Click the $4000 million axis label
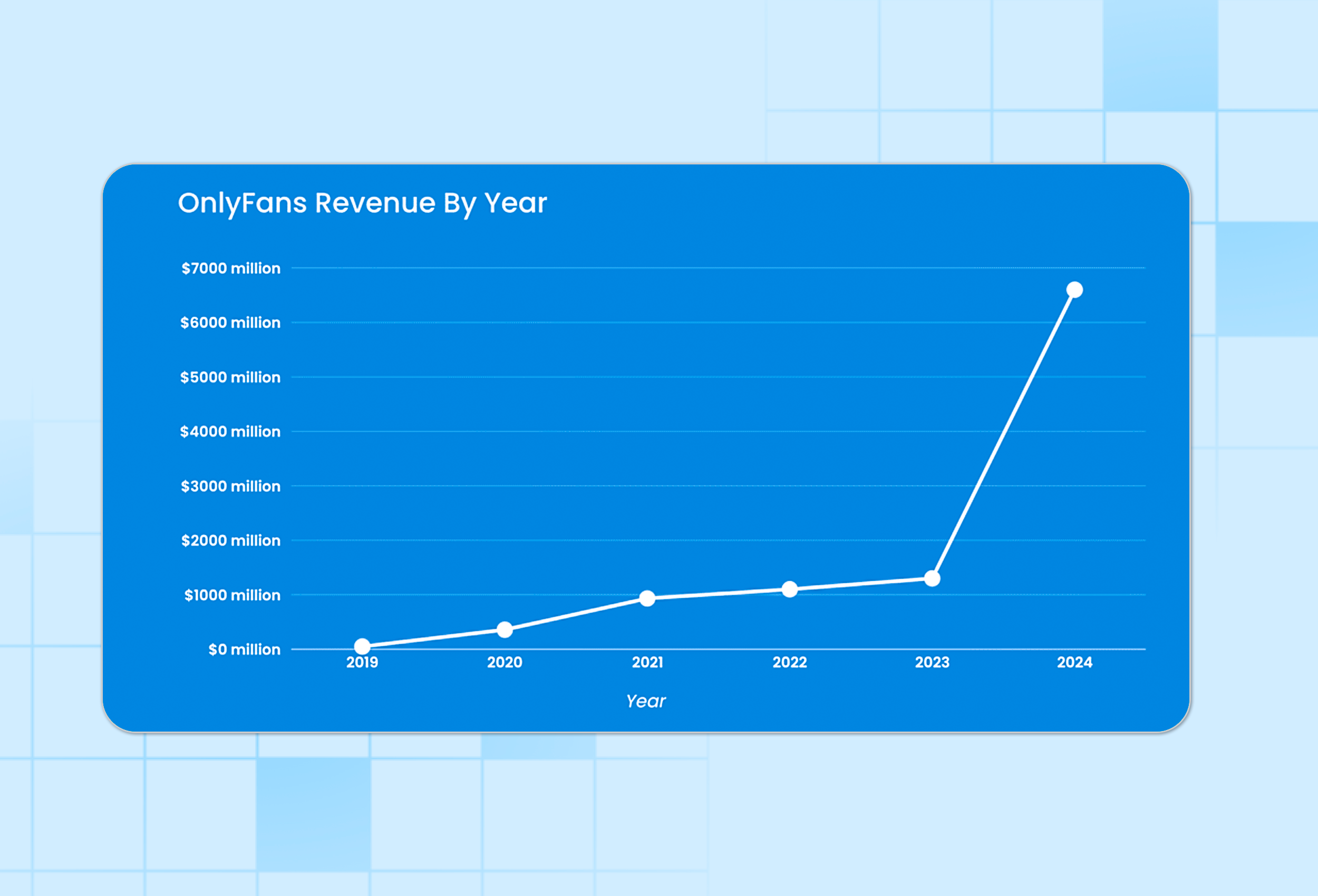The width and height of the screenshot is (1318, 896). (230, 432)
